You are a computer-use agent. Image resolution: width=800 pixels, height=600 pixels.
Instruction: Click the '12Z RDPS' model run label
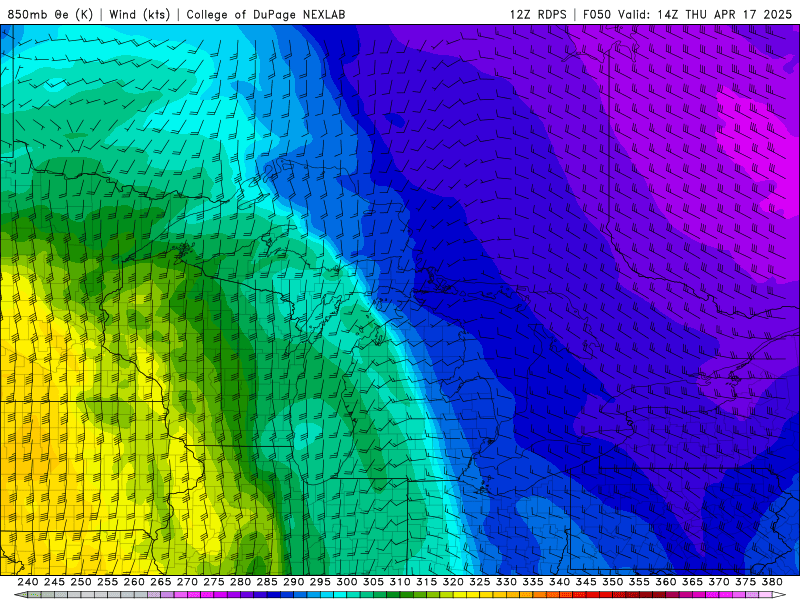[x=538, y=14]
